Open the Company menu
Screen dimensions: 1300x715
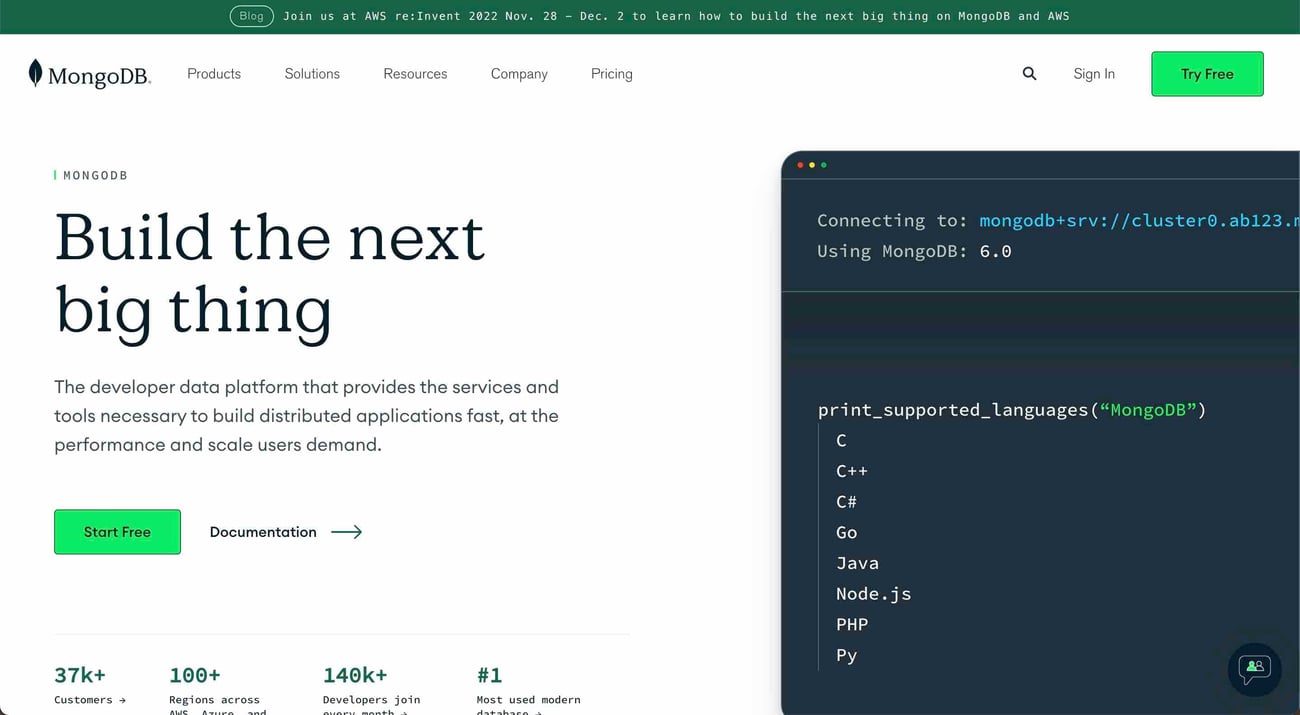click(519, 74)
